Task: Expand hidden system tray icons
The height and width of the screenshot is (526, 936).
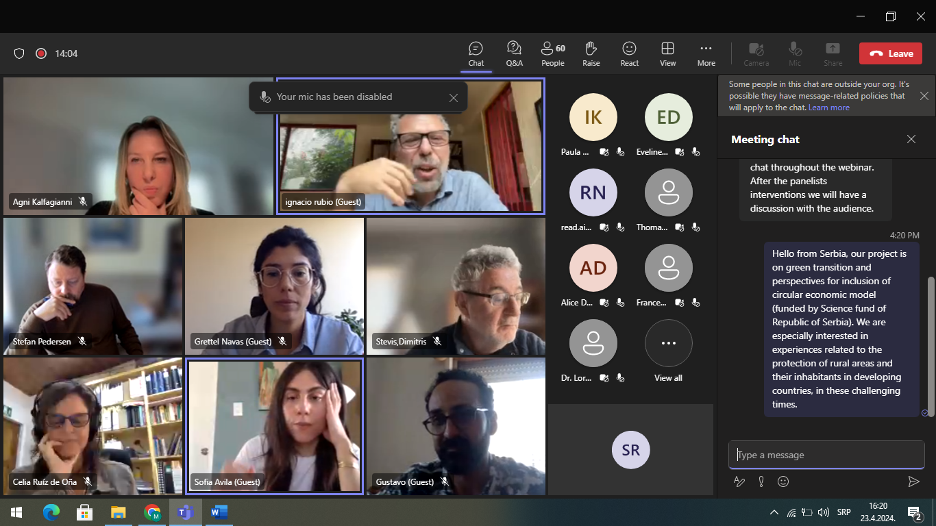Action: [x=773, y=513]
